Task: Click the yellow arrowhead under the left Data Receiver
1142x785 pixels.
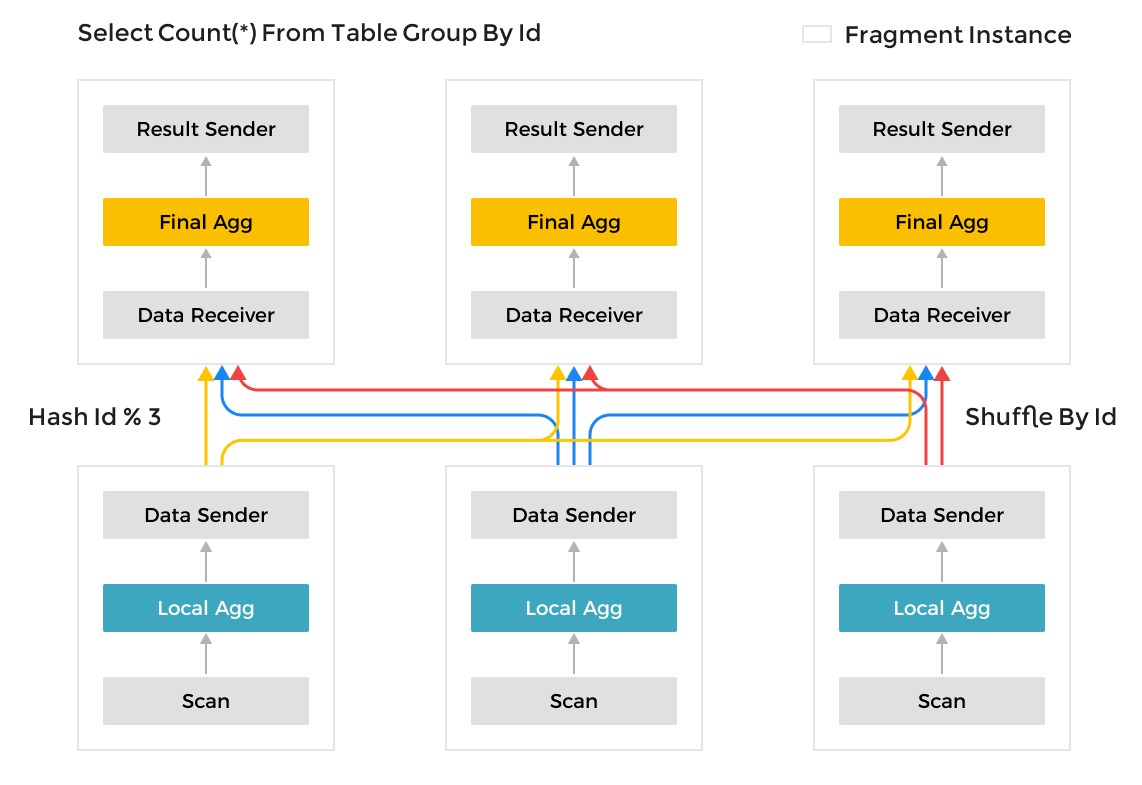Action: tap(206, 374)
